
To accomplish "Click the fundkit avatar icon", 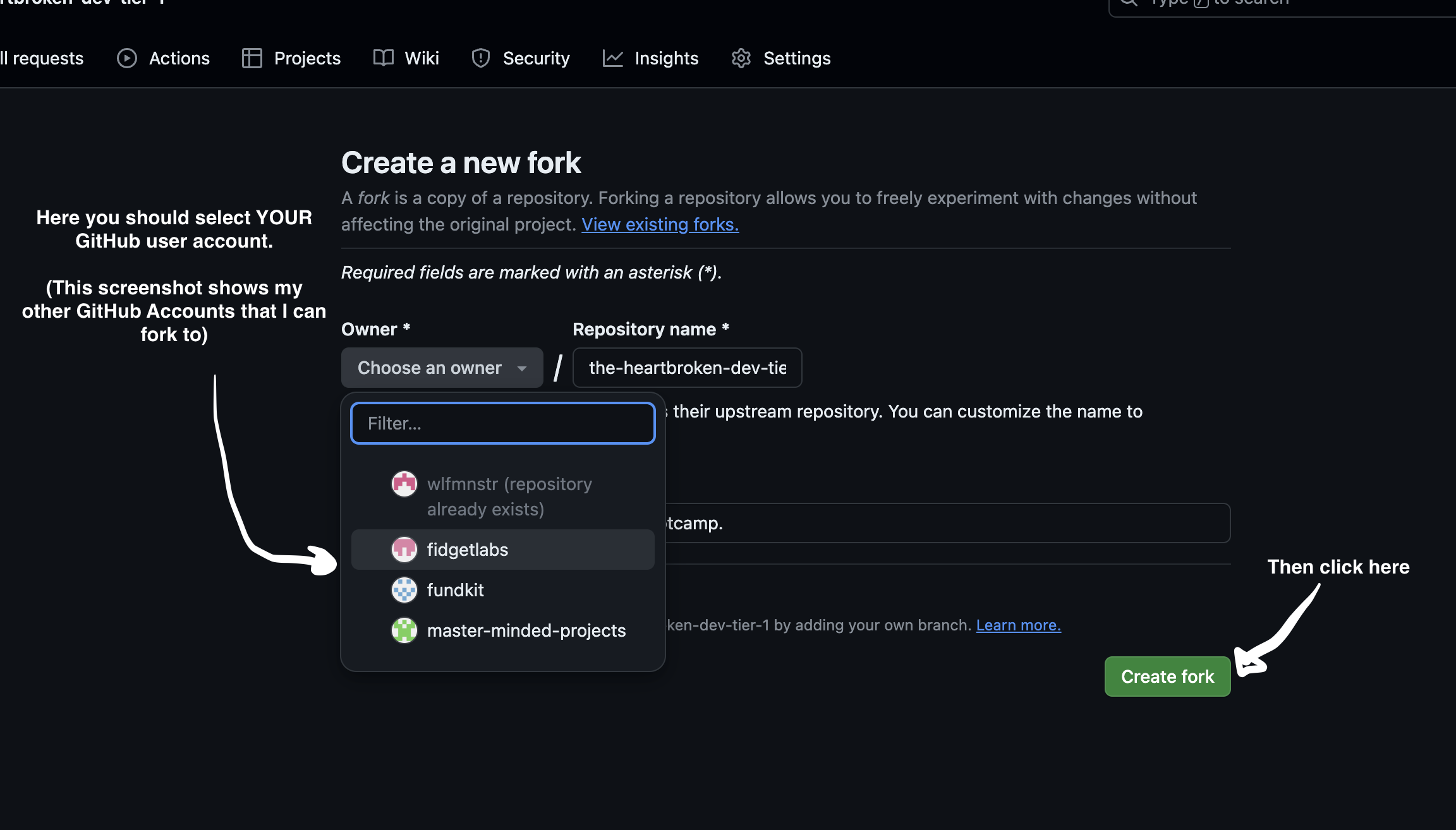I will [404, 590].
